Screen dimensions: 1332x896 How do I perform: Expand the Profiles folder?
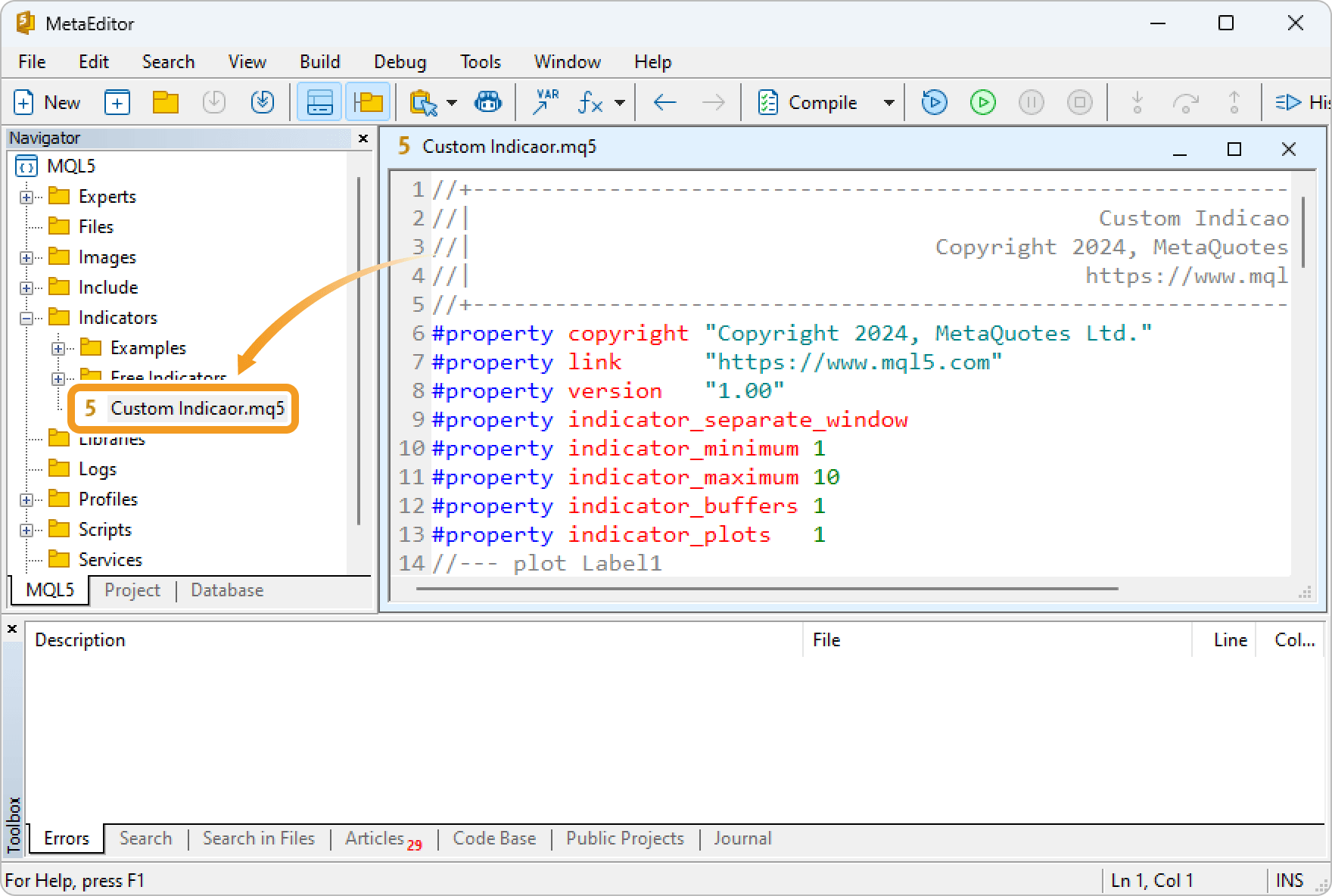(x=26, y=499)
